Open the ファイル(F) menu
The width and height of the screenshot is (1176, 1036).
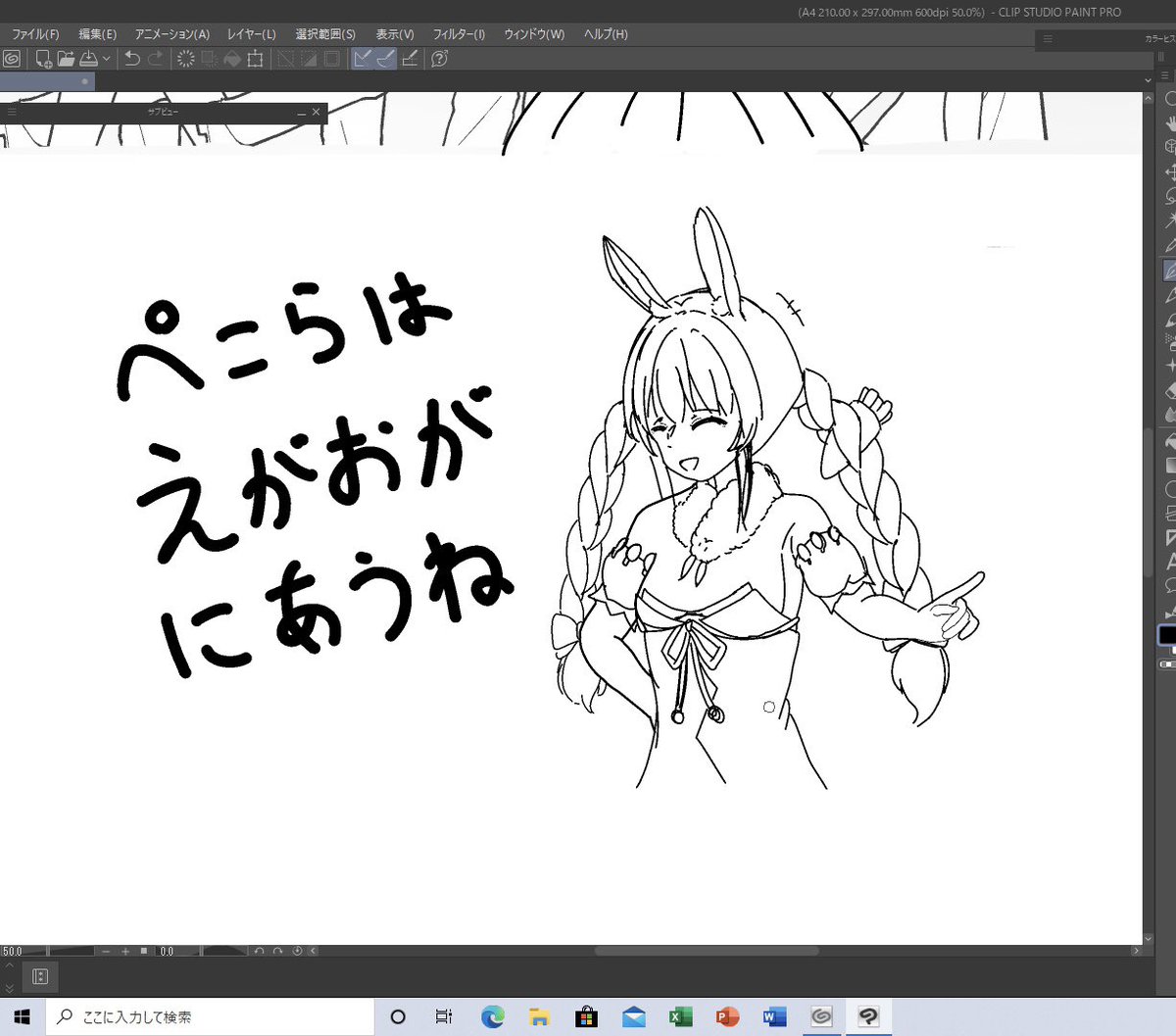(x=35, y=34)
